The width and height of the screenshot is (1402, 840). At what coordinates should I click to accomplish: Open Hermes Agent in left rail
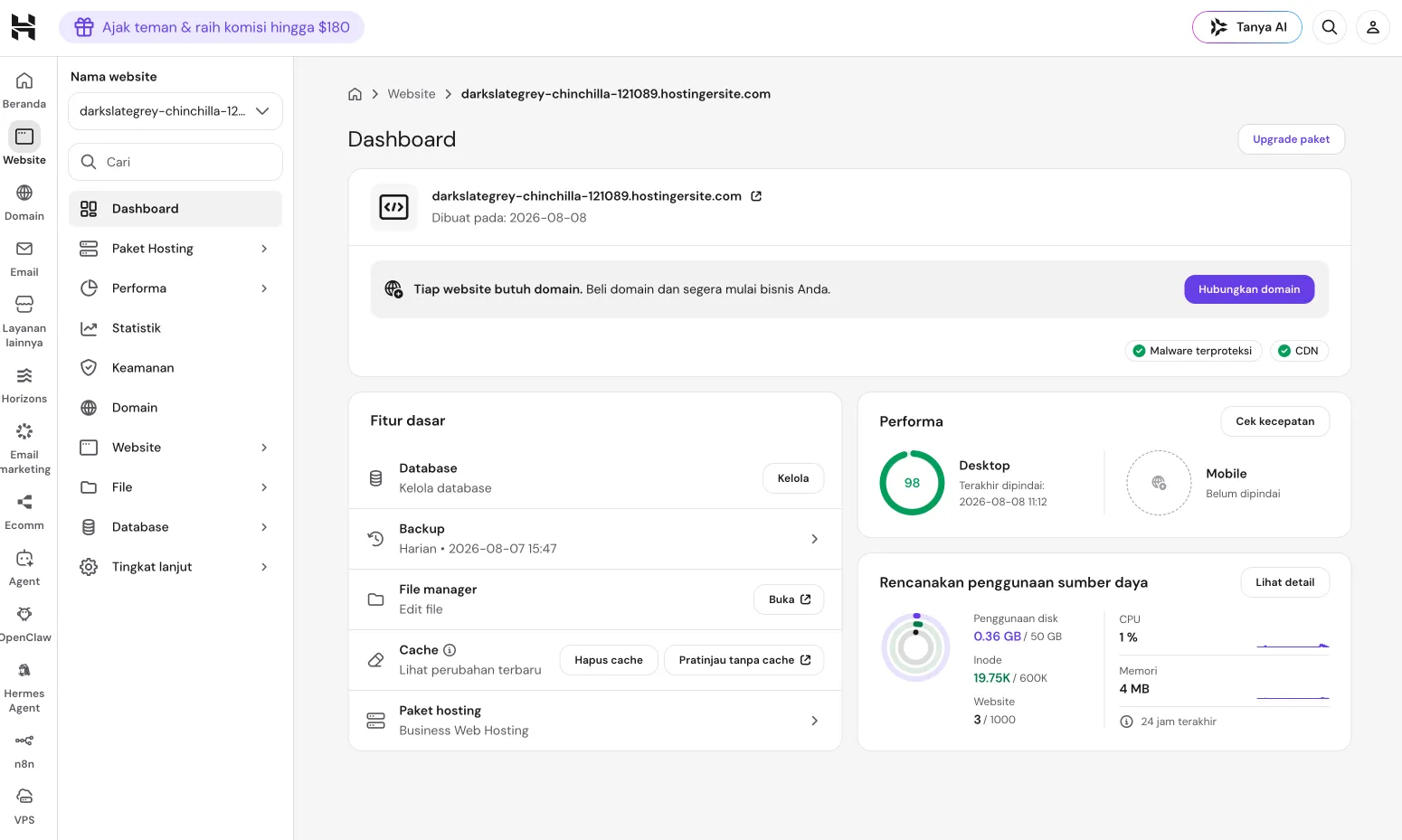click(24, 687)
